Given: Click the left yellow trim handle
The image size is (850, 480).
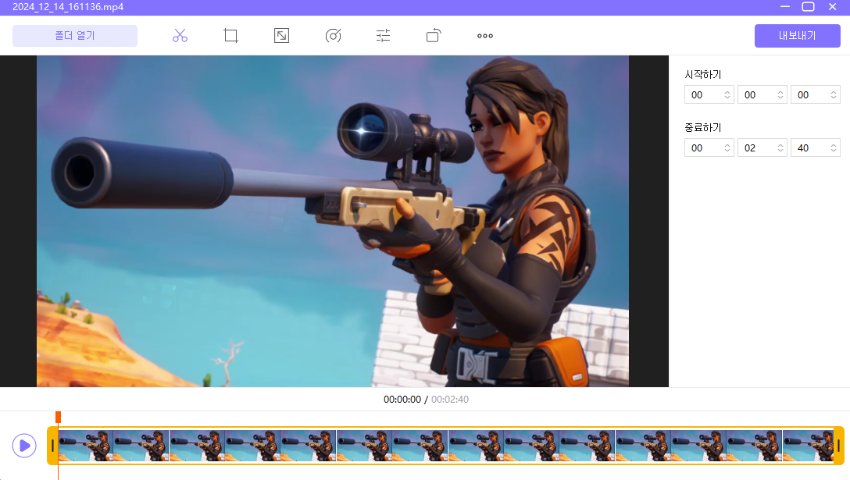Looking at the screenshot, I should [53, 446].
